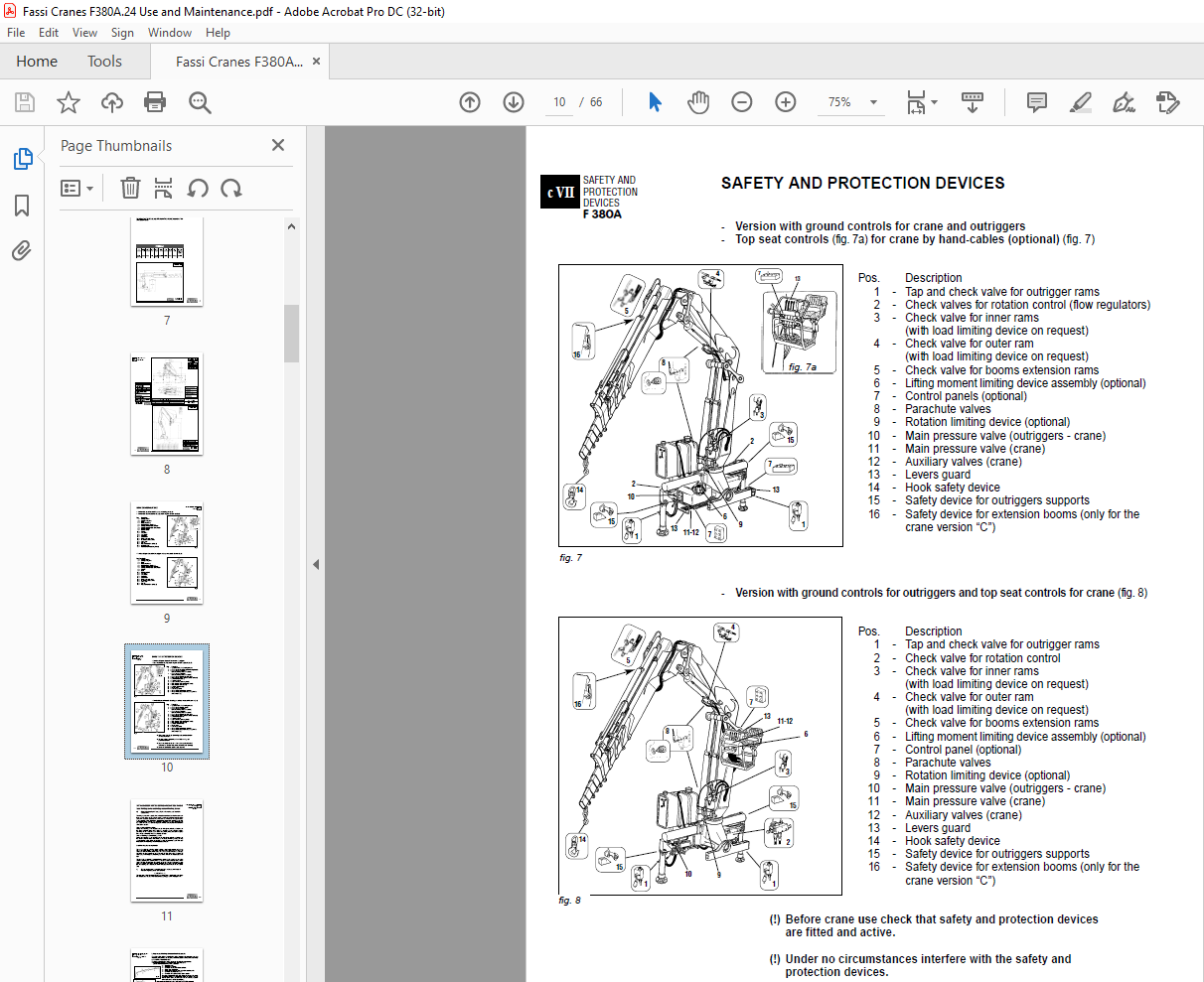This screenshot has height=982, width=1204.
Task: Add the file to bookmarks with star icon
Action: click(69, 102)
